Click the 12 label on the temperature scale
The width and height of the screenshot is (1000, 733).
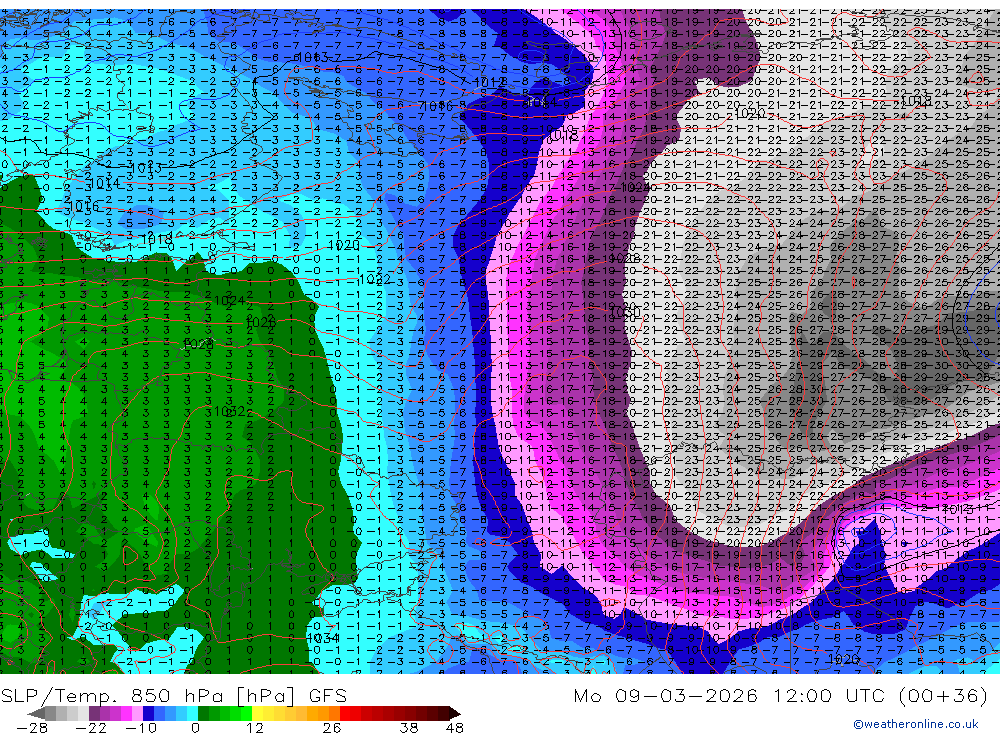tap(254, 727)
